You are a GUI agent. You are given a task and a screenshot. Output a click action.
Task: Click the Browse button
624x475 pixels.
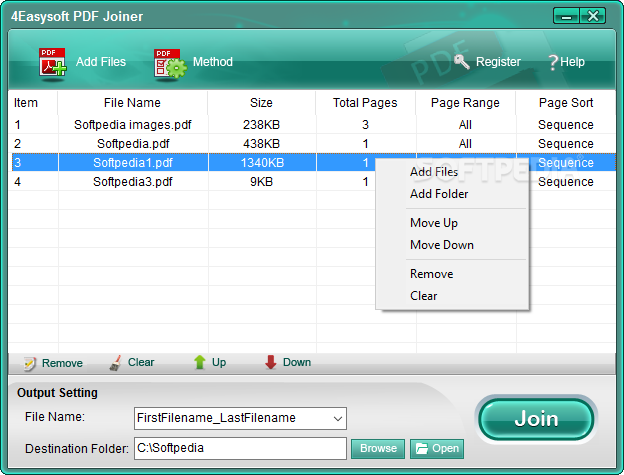pyautogui.click(x=378, y=449)
